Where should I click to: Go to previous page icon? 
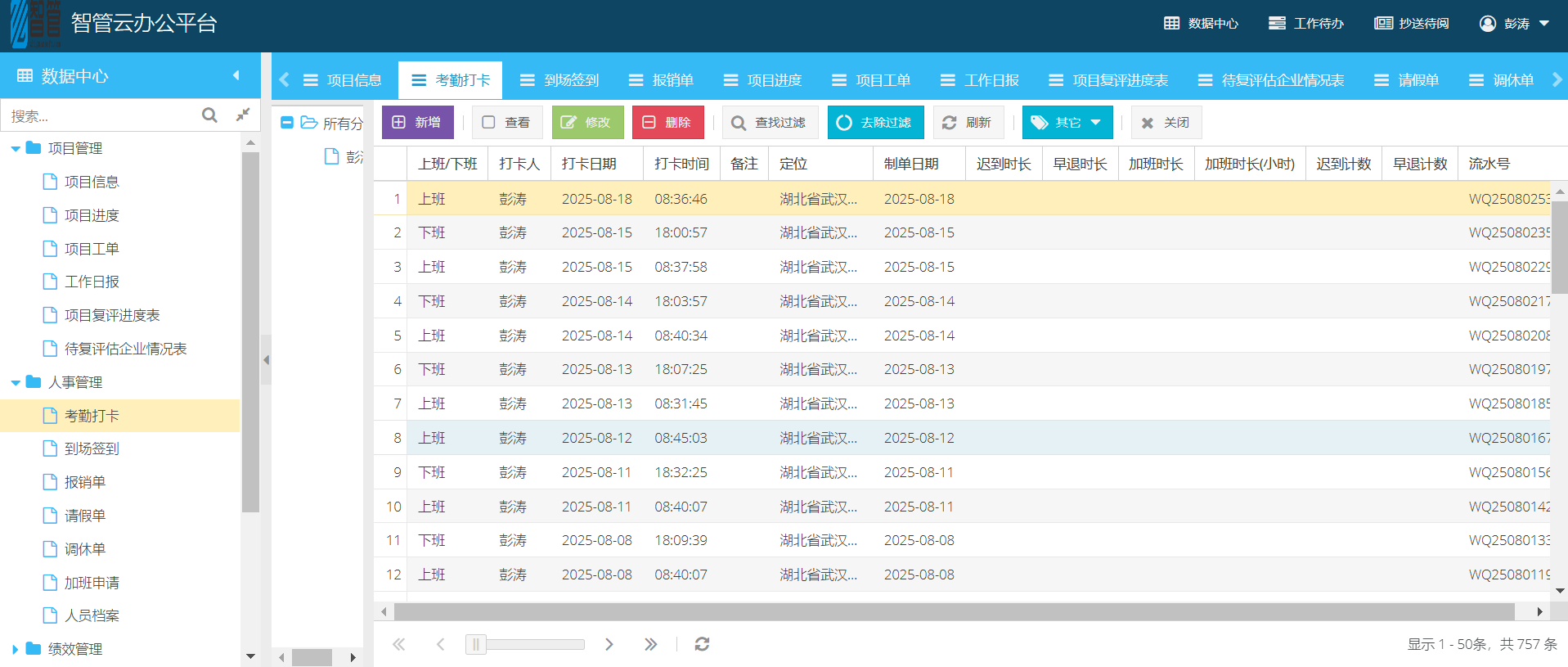click(441, 645)
